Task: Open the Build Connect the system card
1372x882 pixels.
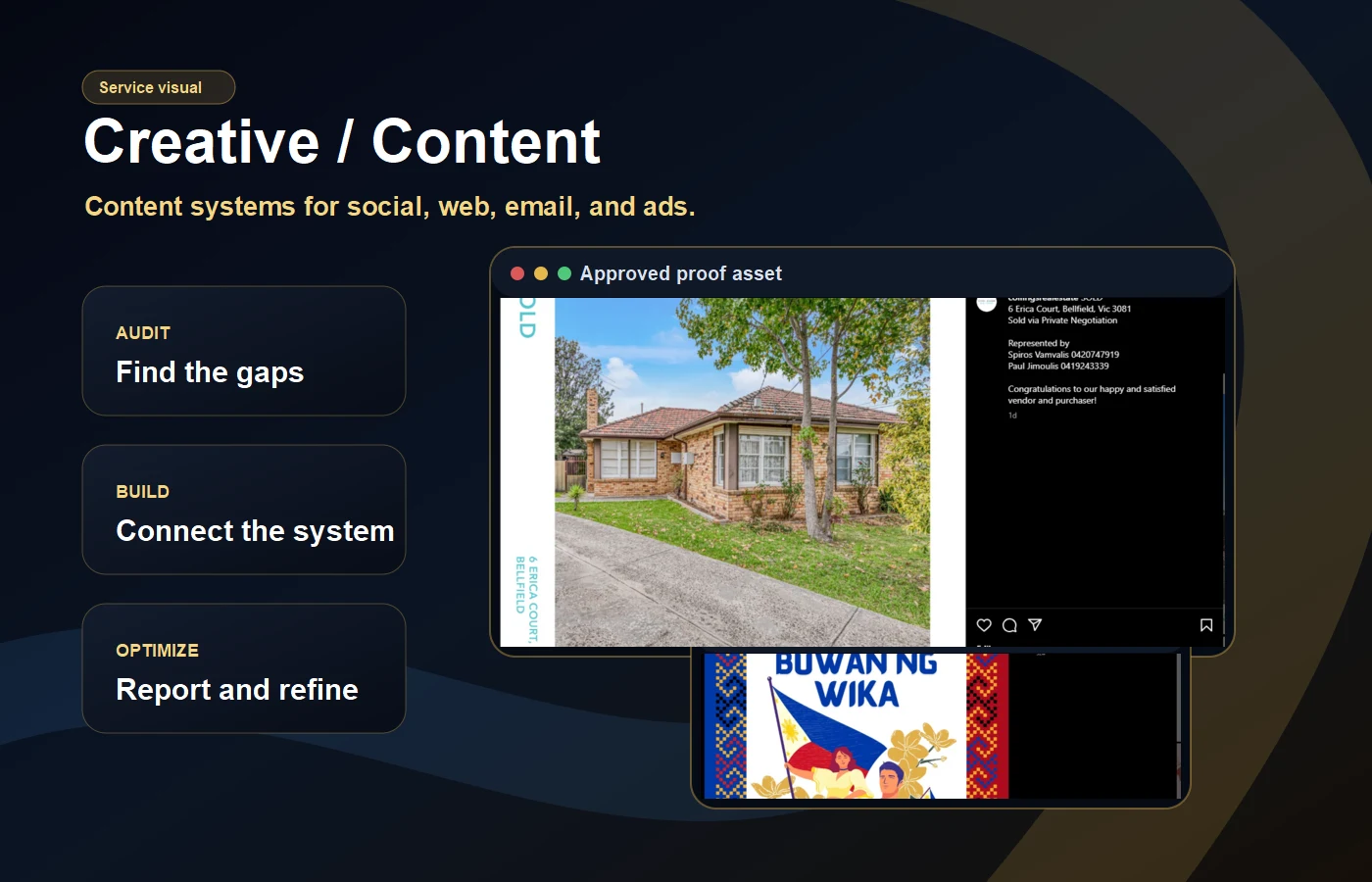Action: click(244, 510)
